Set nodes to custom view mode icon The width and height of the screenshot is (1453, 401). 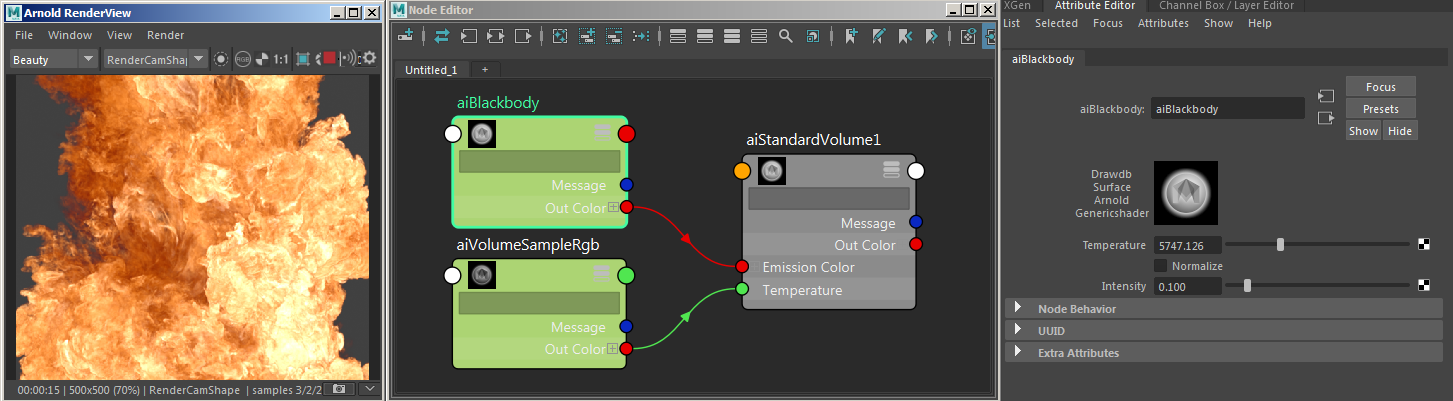[x=759, y=36]
